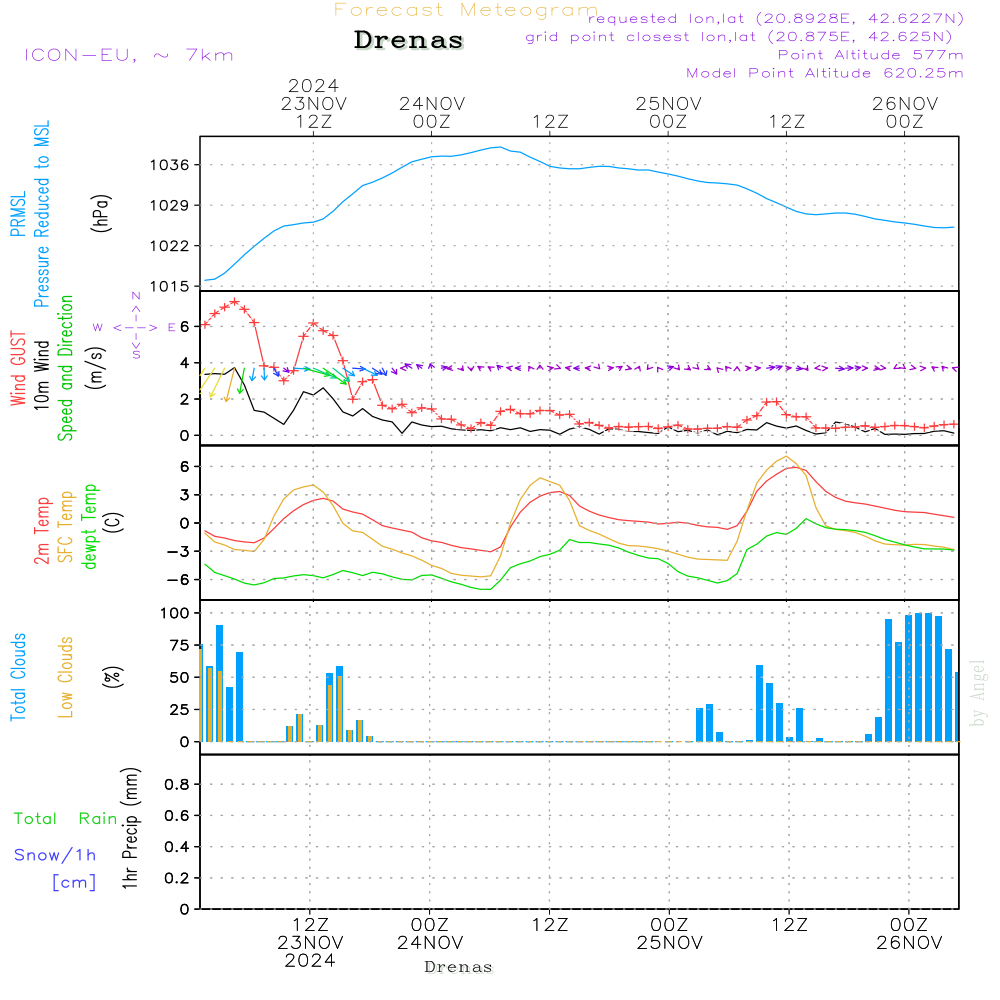
Task: Click the green 'Speed and Direction' label
Action: pyautogui.click(x=65, y=368)
